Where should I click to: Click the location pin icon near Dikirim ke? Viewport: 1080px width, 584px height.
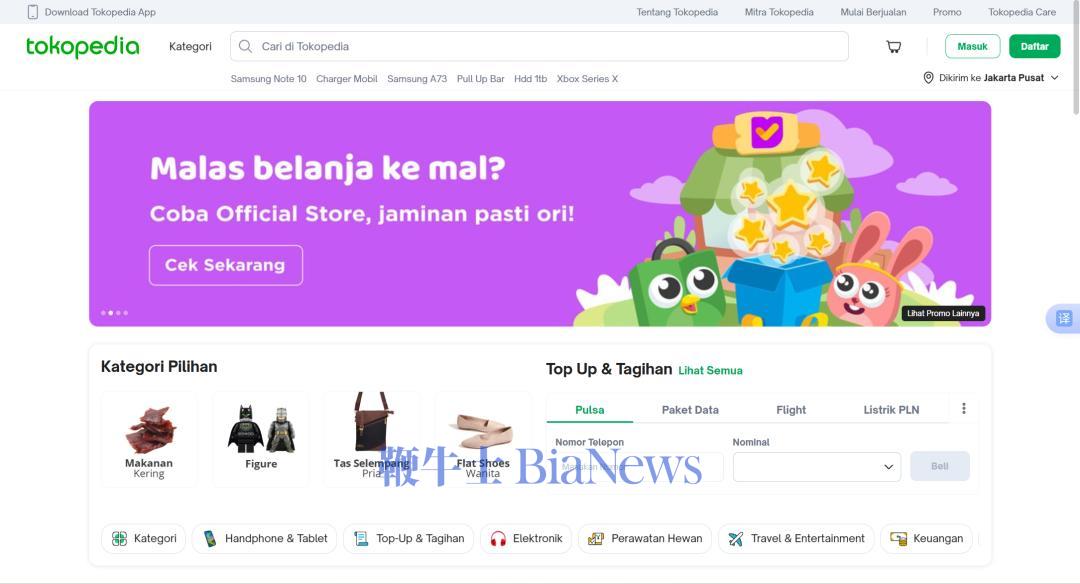click(x=928, y=78)
